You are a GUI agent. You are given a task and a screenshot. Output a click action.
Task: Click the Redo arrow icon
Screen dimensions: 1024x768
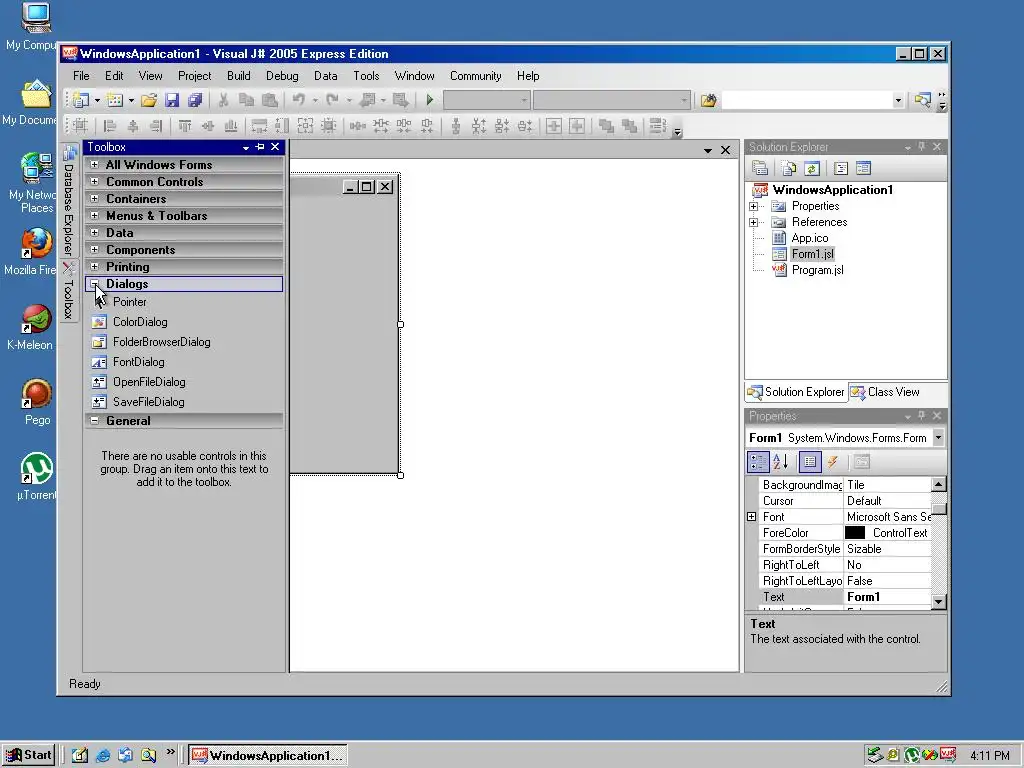pyautogui.click(x=332, y=100)
